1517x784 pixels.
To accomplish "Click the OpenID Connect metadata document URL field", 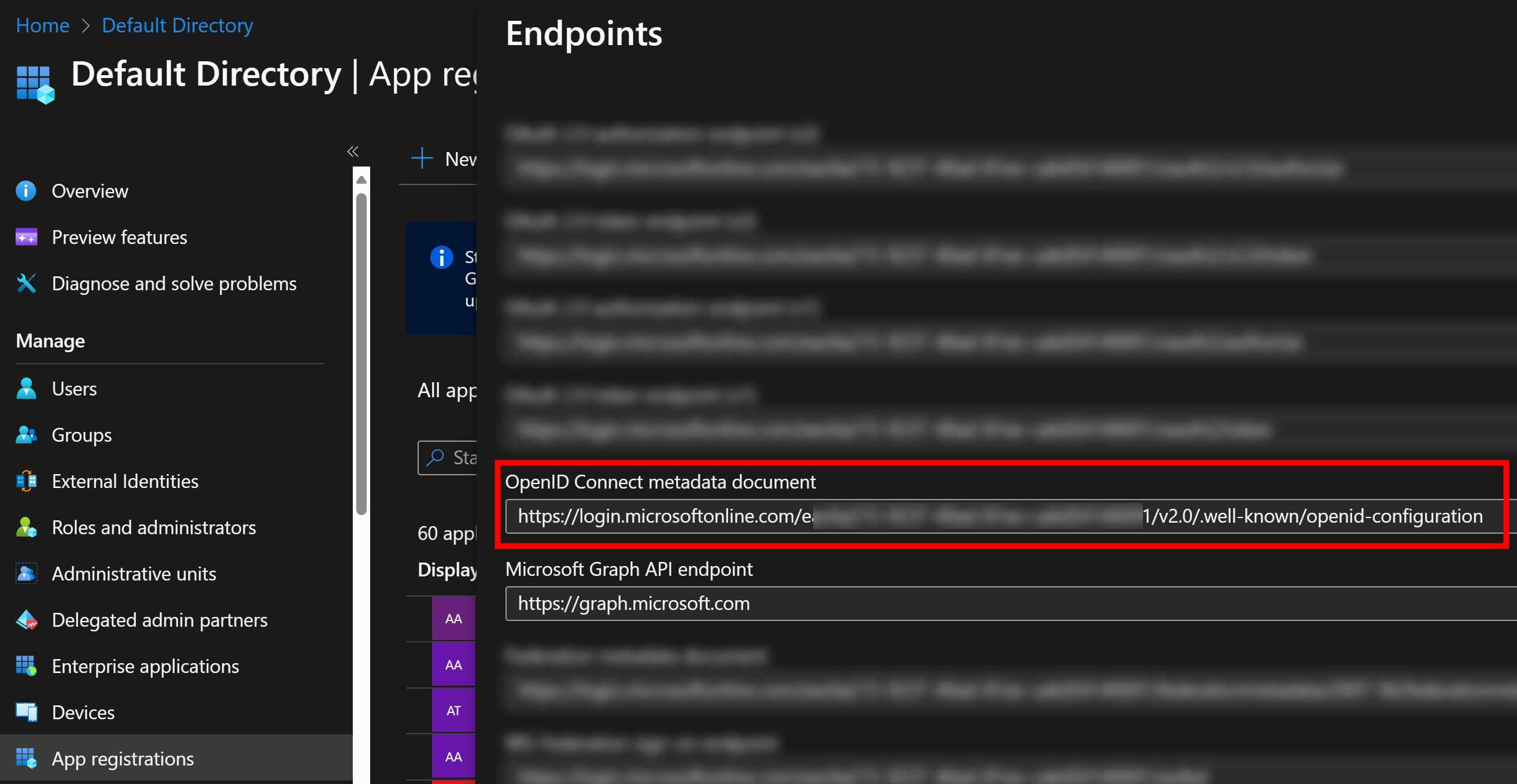I will (1010, 516).
